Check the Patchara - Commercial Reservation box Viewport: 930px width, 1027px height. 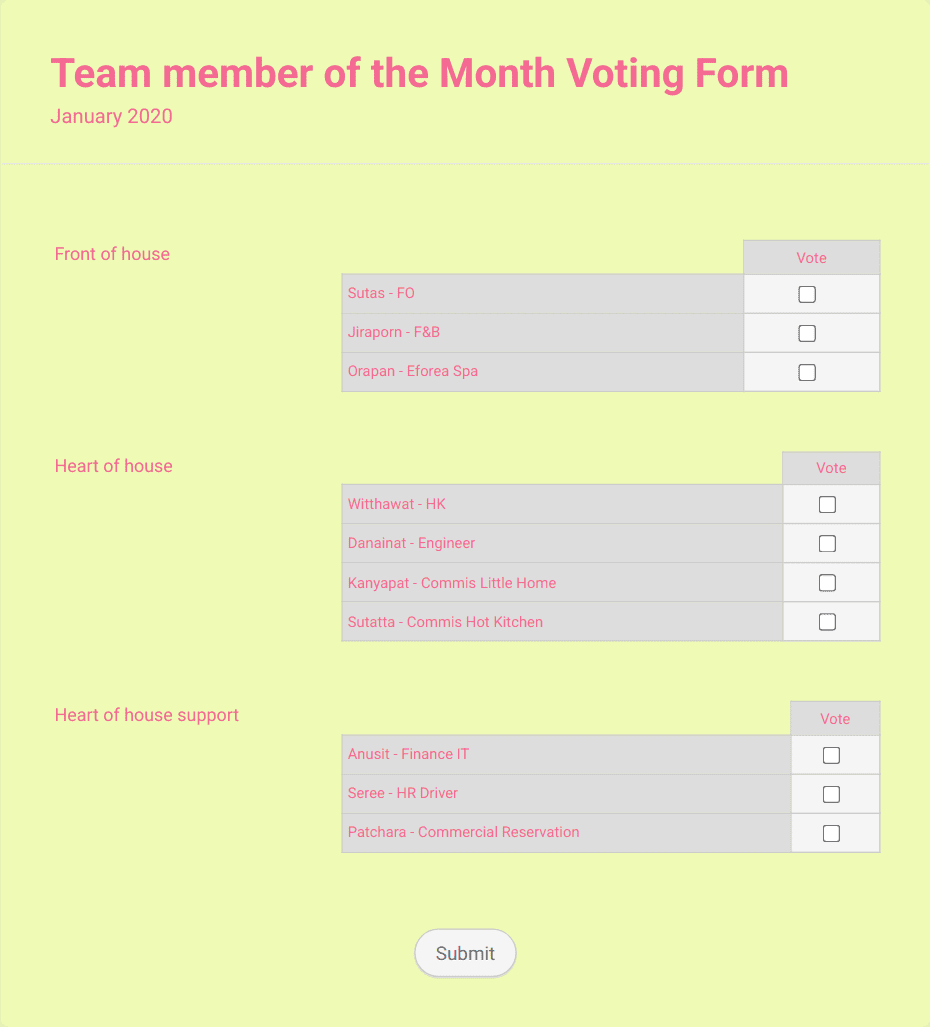(832, 832)
